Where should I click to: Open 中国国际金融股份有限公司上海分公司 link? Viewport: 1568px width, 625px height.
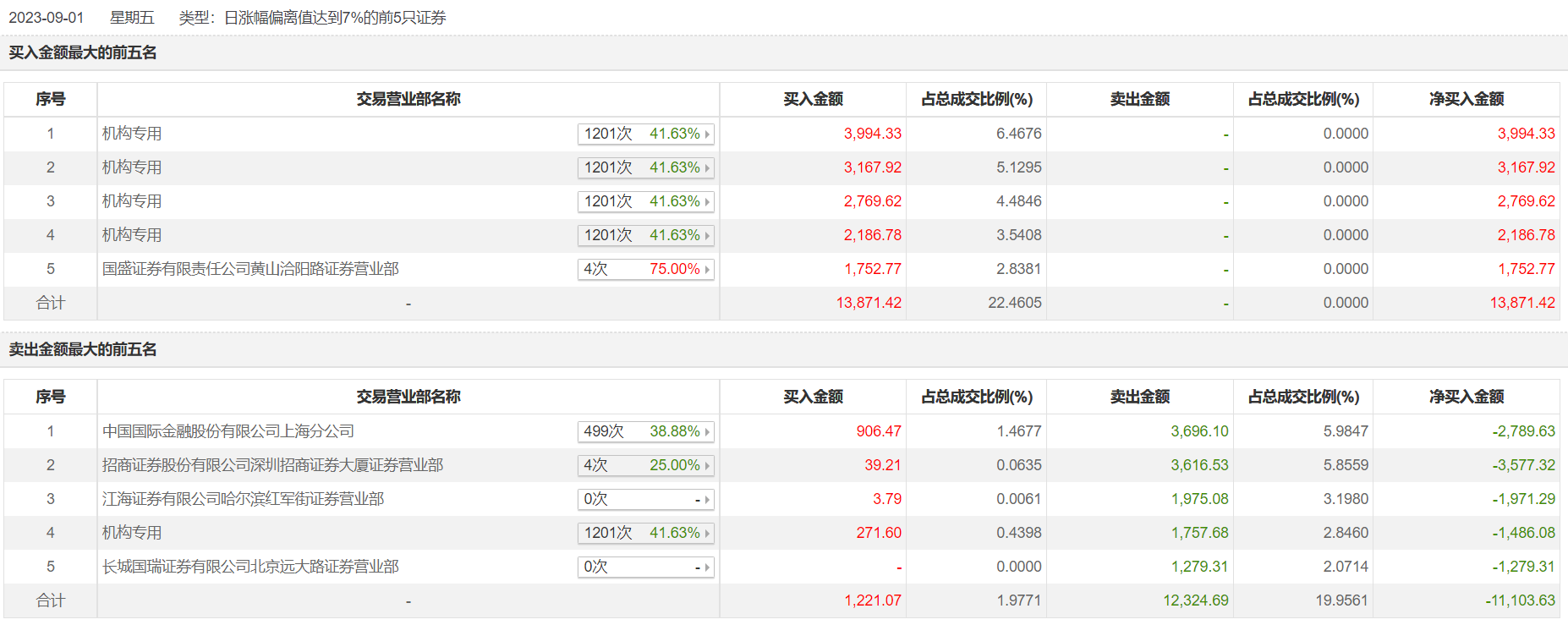click(228, 431)
